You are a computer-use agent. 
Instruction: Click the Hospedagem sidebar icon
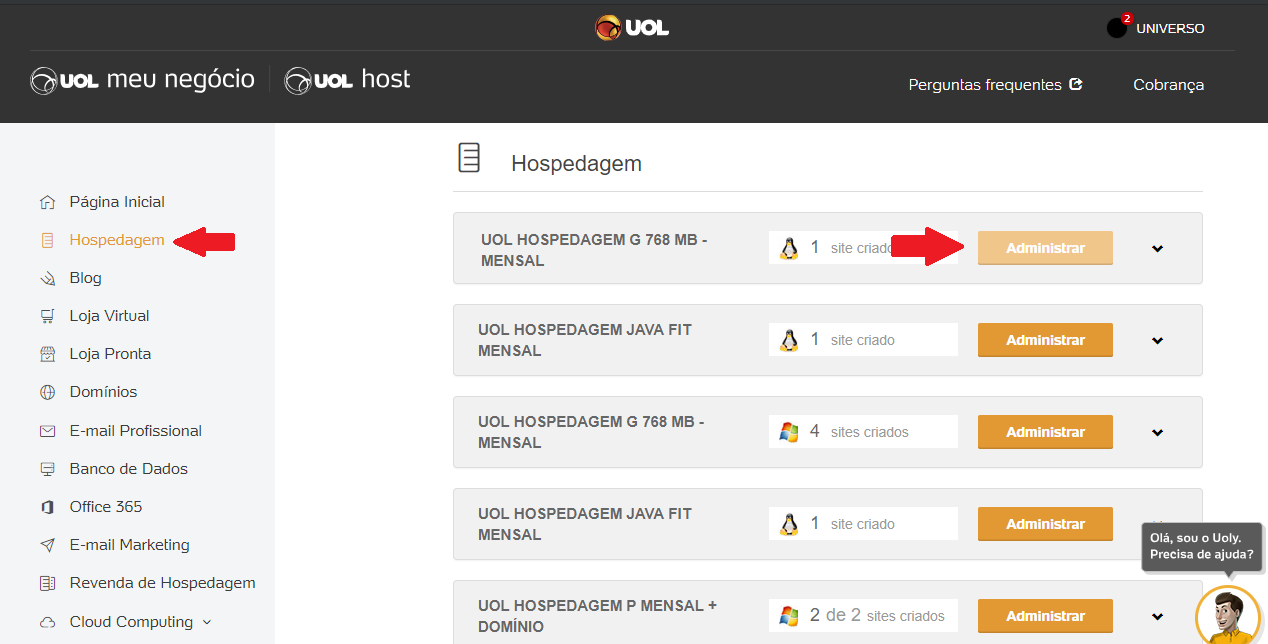click(47, 240)
